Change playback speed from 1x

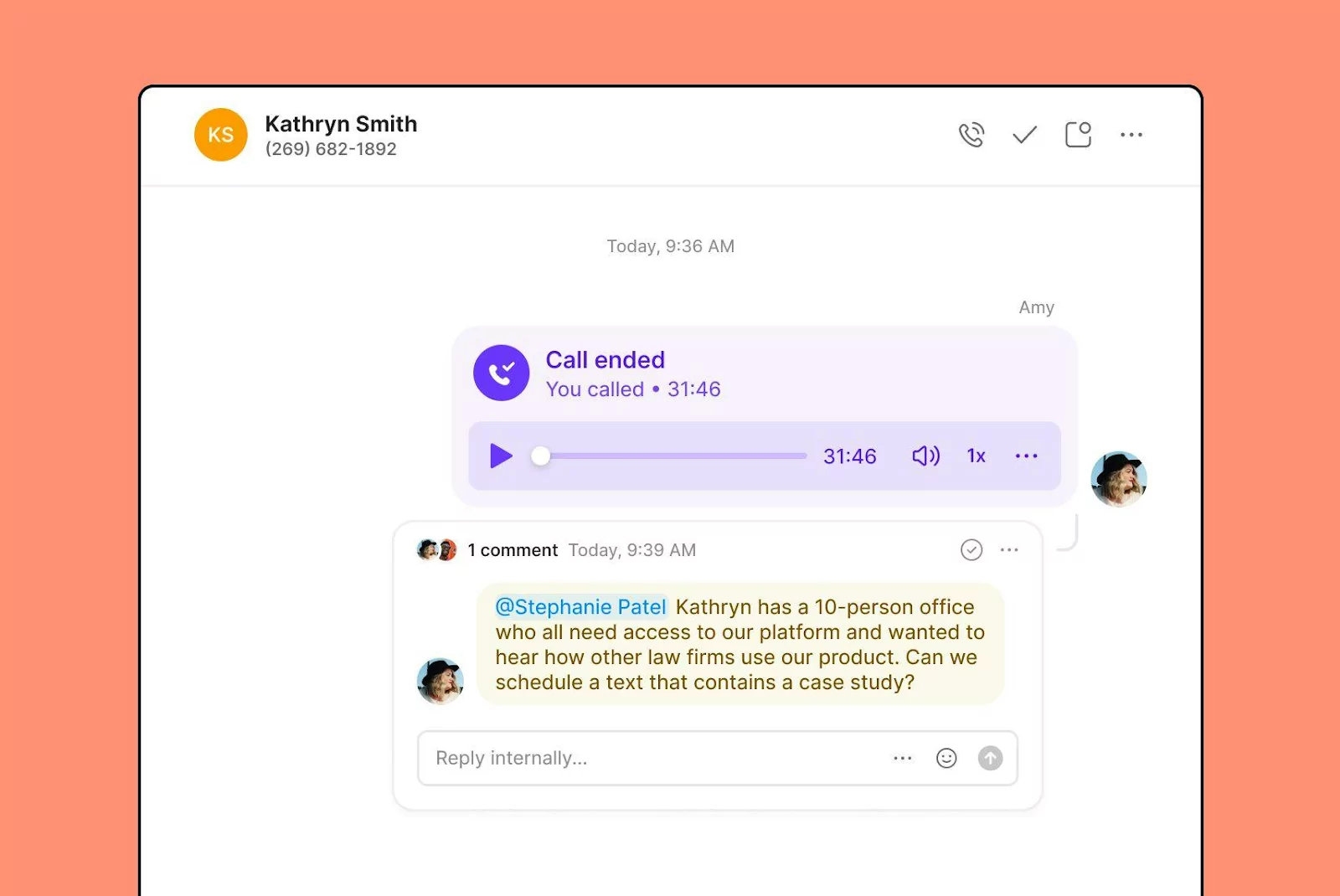(x=976, y=456)
